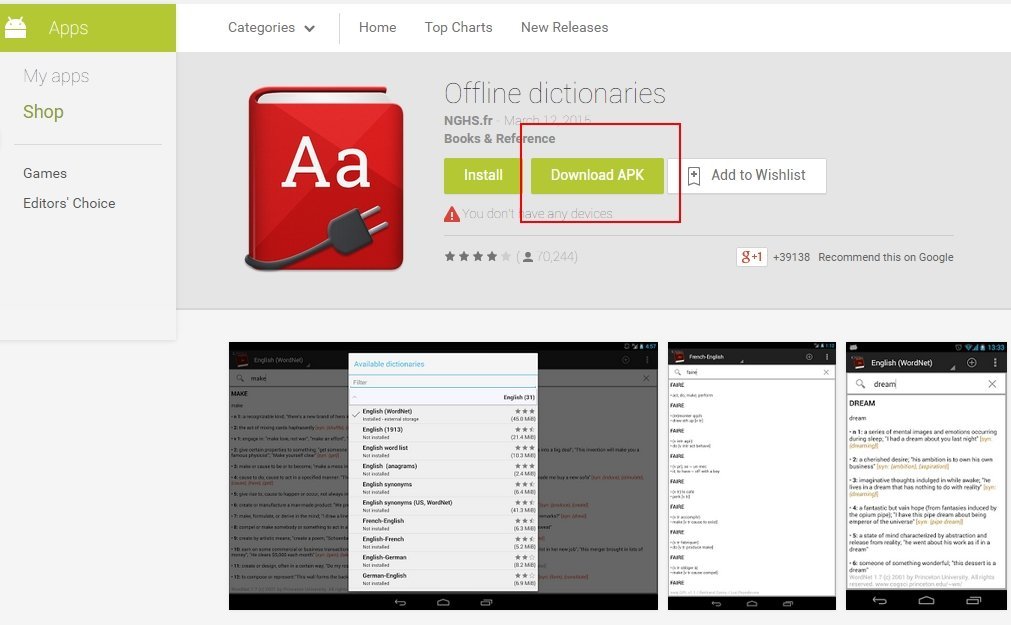This screenshot has width=1011, height=625.
Task: Go to the Home tab
Action: [378, 27]
